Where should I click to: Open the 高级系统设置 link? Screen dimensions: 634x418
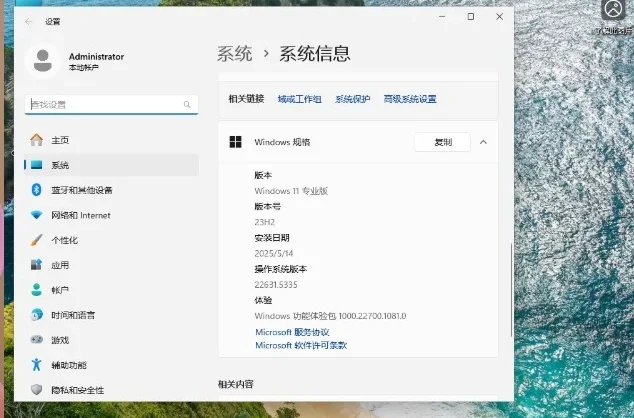point(410,99)
